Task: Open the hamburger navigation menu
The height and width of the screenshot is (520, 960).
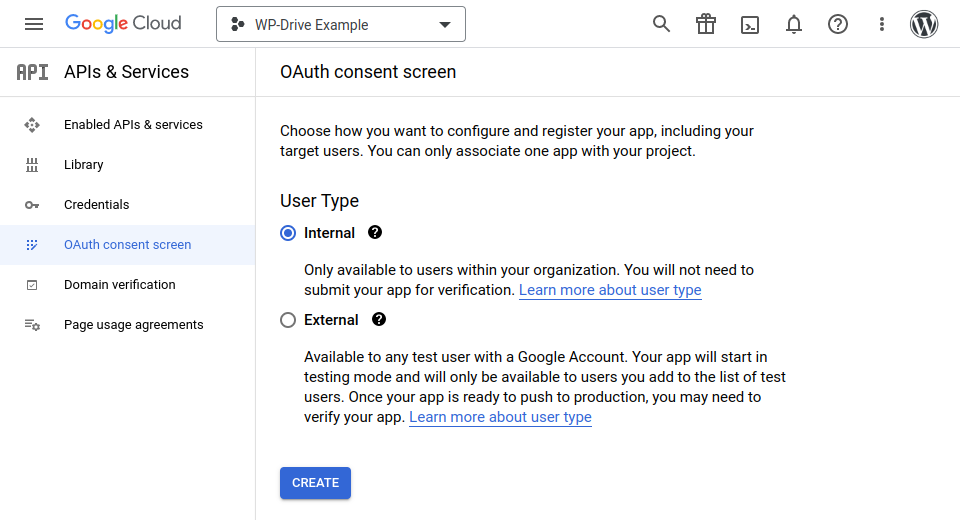Action: tap(34, 24)
